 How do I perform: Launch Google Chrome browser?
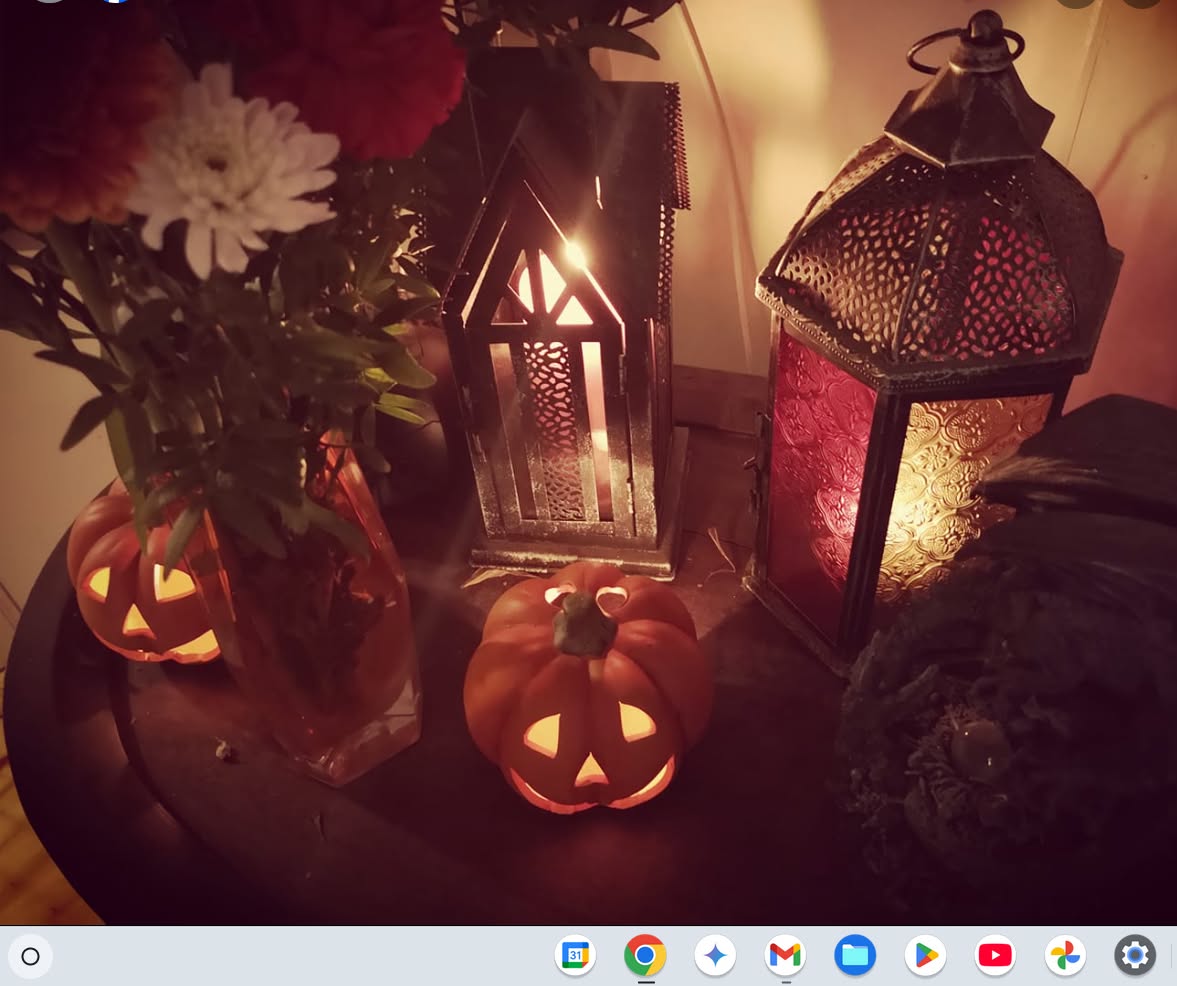(x=645, y=957)
